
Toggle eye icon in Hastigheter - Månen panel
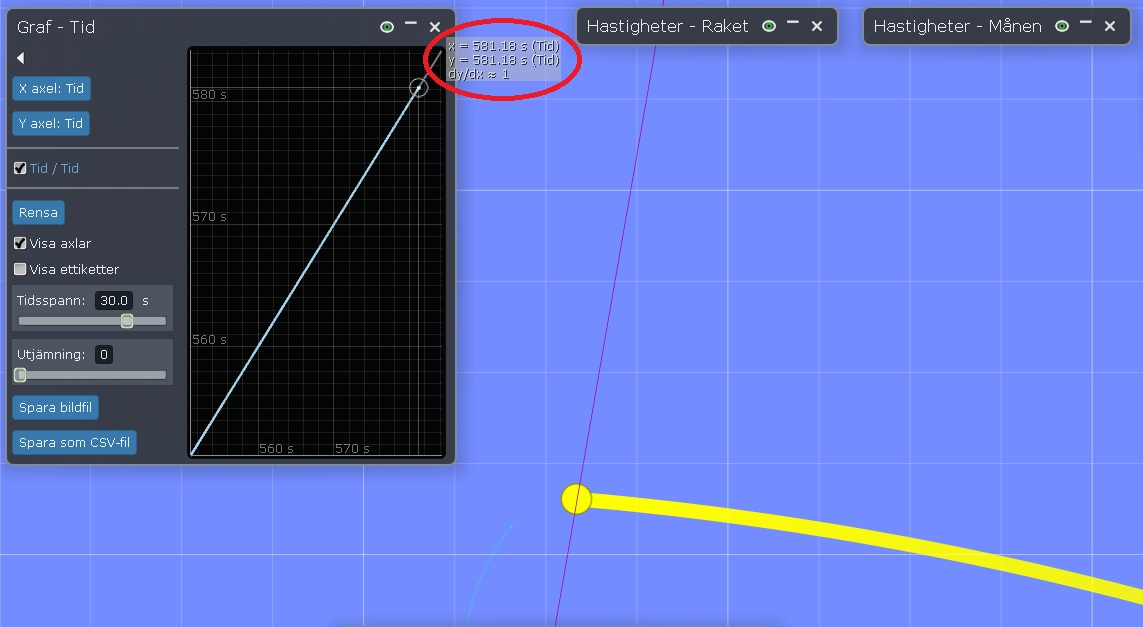tap(1062, 26)
